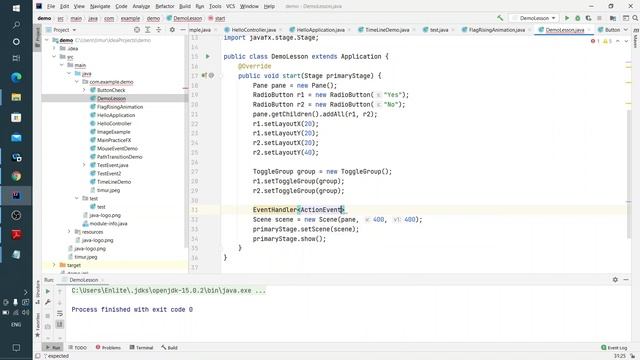Expand the .idea folder

[54, 48]
